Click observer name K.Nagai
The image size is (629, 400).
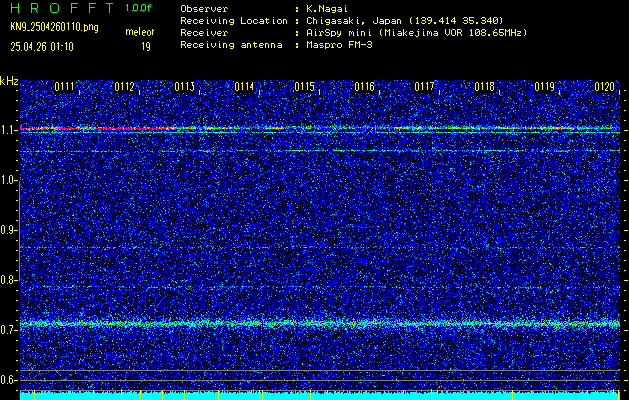pyautogui.click(x=326, y=8)
